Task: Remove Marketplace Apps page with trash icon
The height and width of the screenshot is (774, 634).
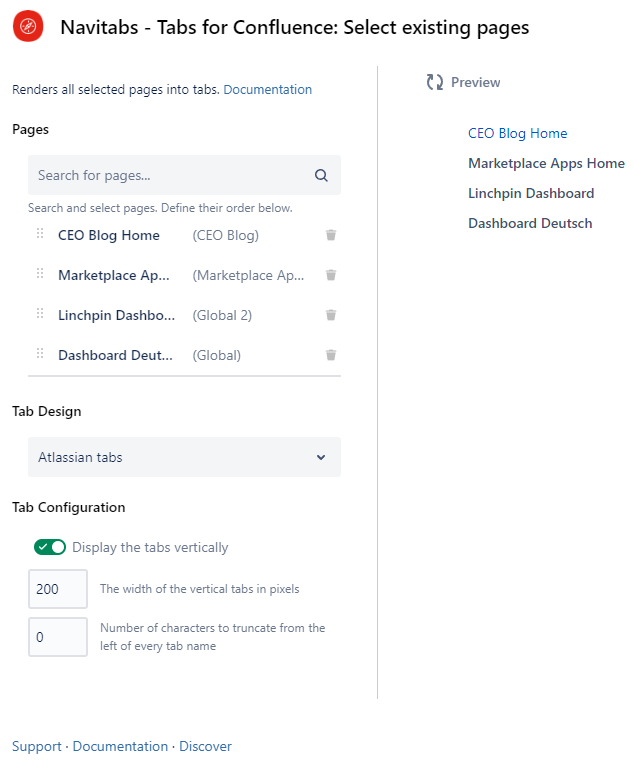Action: pyautogui.click(x=331, y=275)
